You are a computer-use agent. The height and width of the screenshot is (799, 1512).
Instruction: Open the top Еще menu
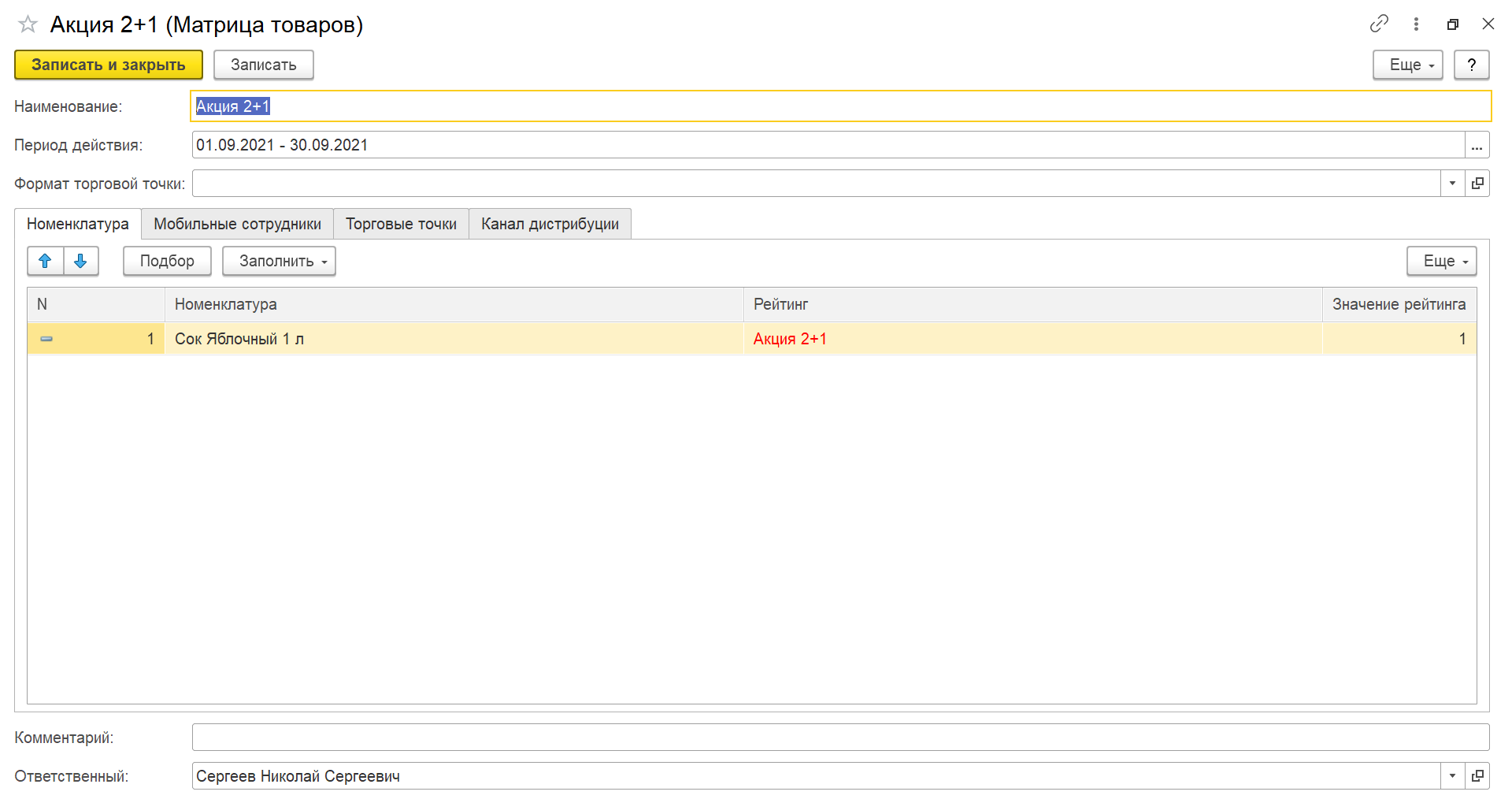[1407, 65]
